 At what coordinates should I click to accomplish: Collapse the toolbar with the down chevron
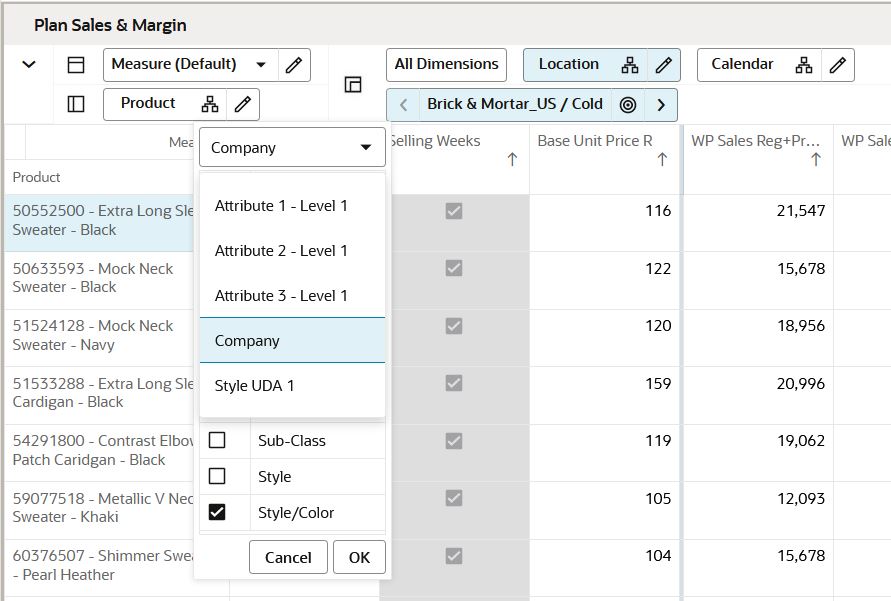(x=29, y=64)
